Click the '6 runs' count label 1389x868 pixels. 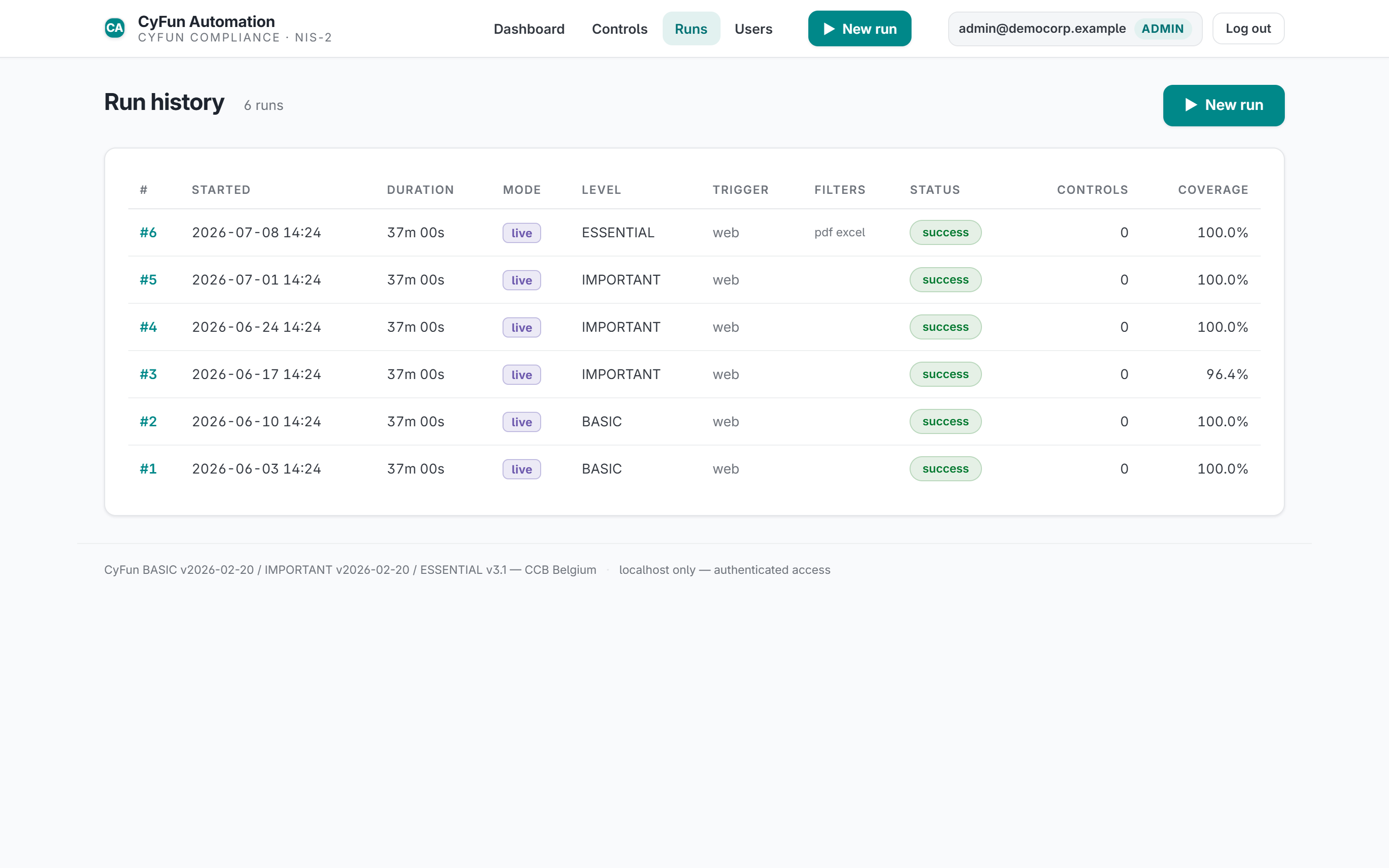263,106
